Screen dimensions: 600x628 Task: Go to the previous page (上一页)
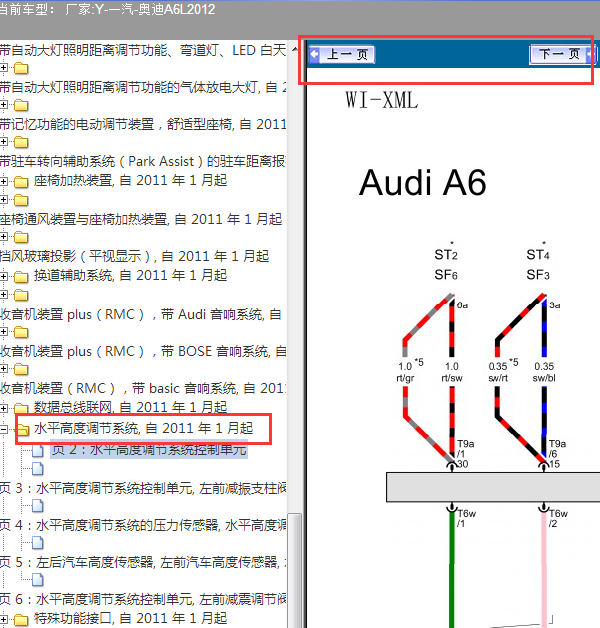[341, 54]
